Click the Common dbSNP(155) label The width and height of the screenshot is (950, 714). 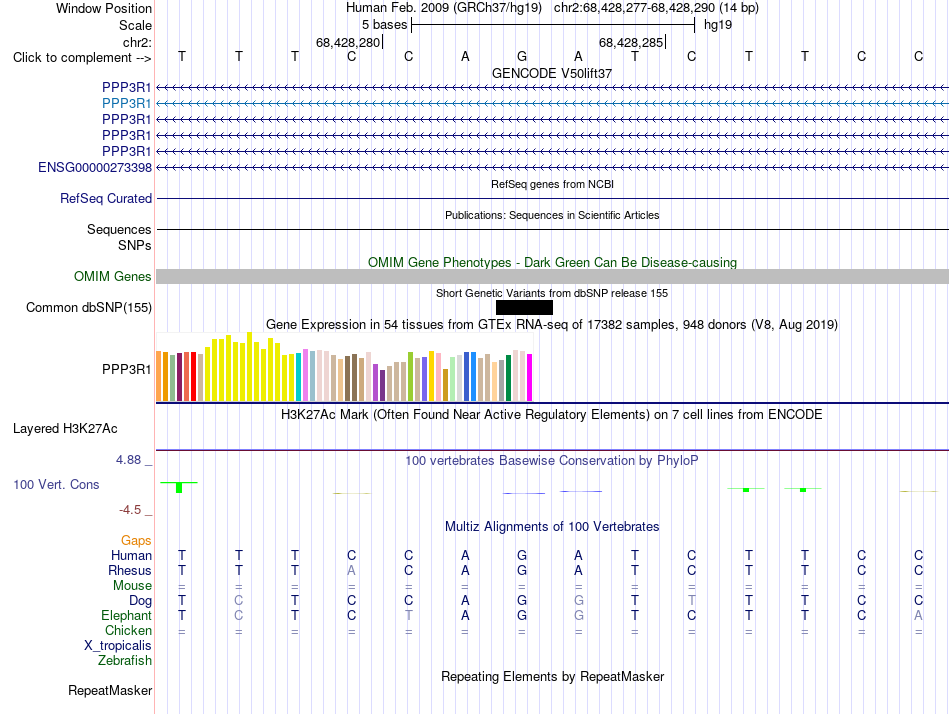point(88,307)
